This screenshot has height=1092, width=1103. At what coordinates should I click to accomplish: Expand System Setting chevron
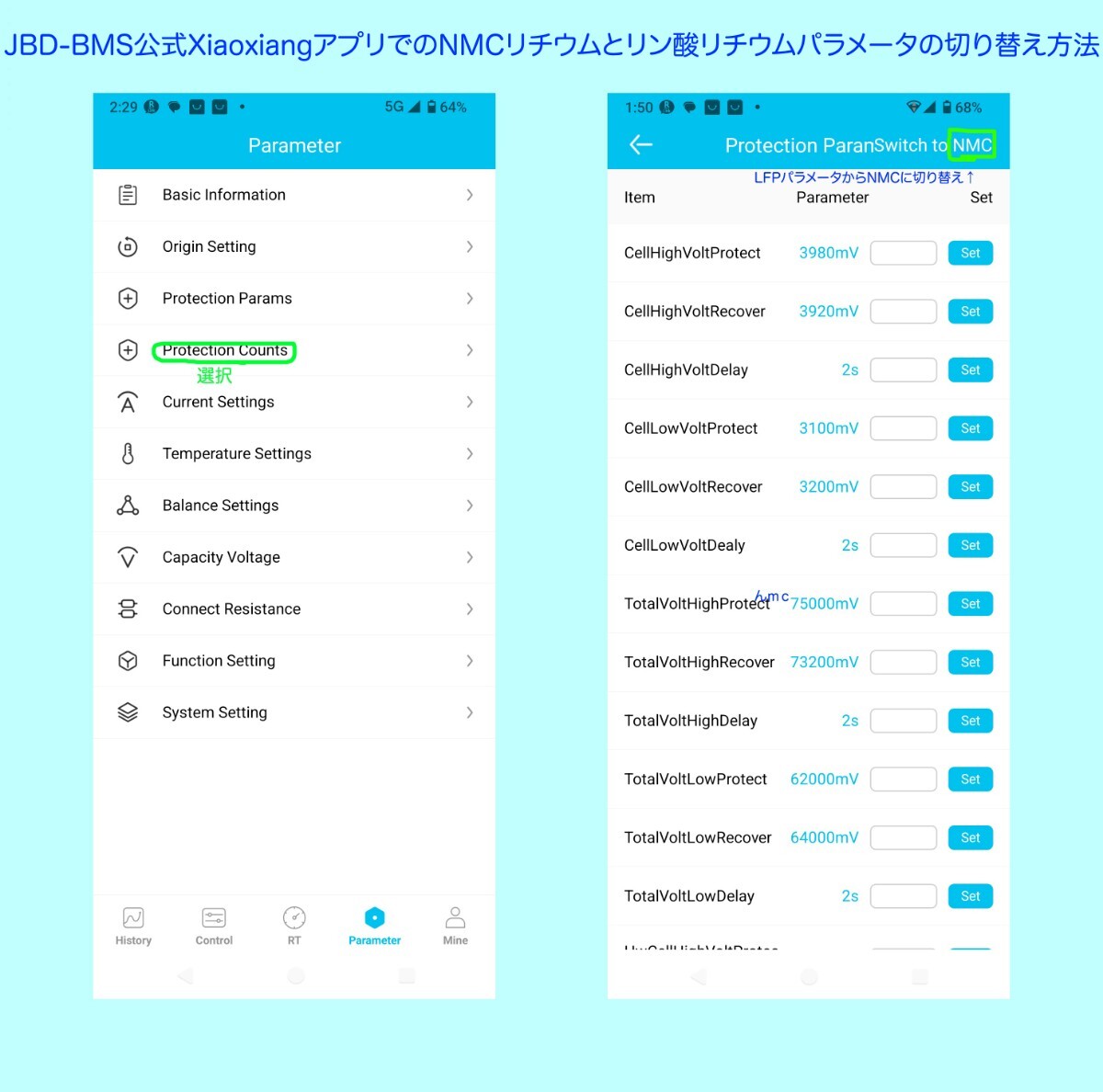[x=470, y=712]
